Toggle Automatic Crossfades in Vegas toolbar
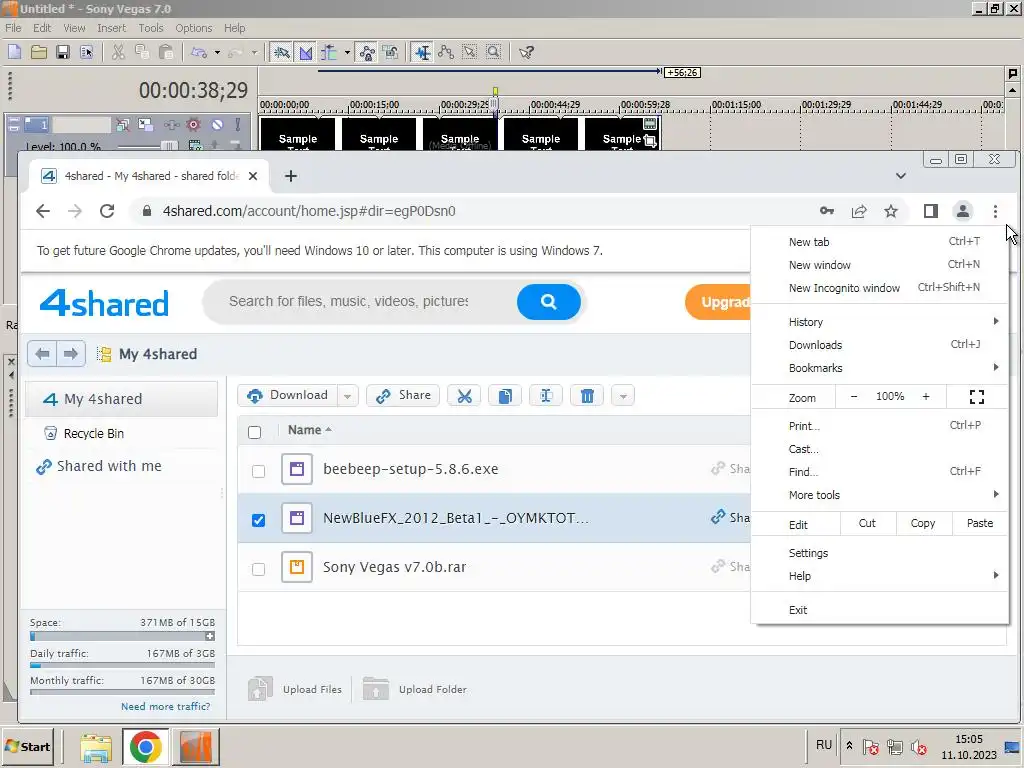The width and height of the screenshot is (1024, 768). [x=306, y=52]
